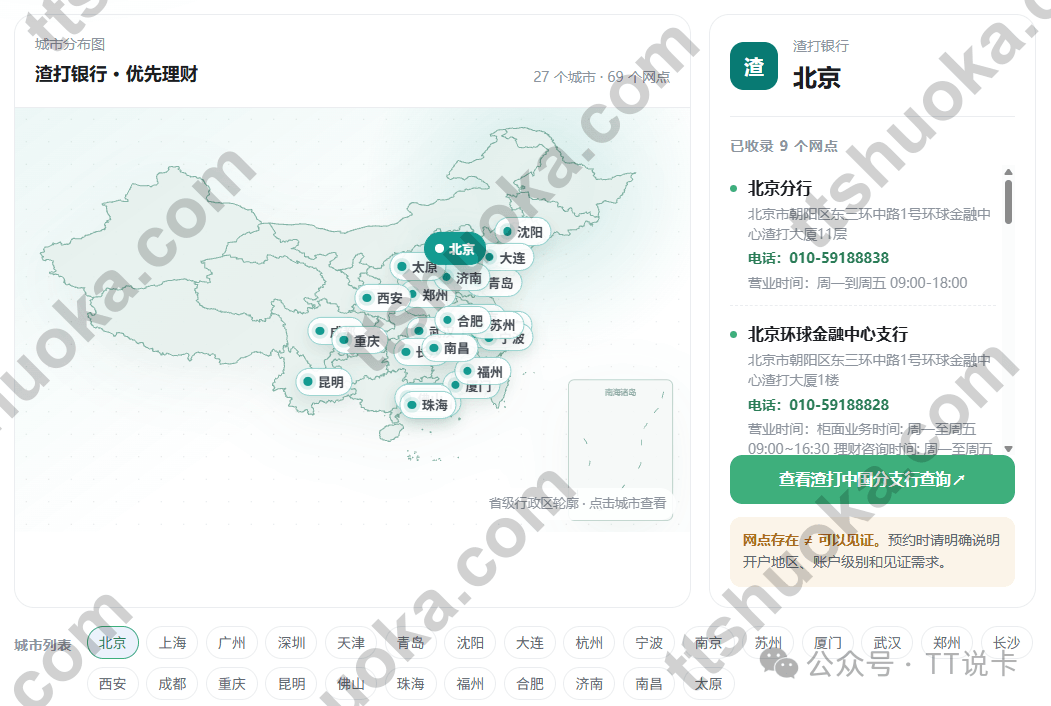
Task: View 南昌 in the city list
Action: click(649, 684)
